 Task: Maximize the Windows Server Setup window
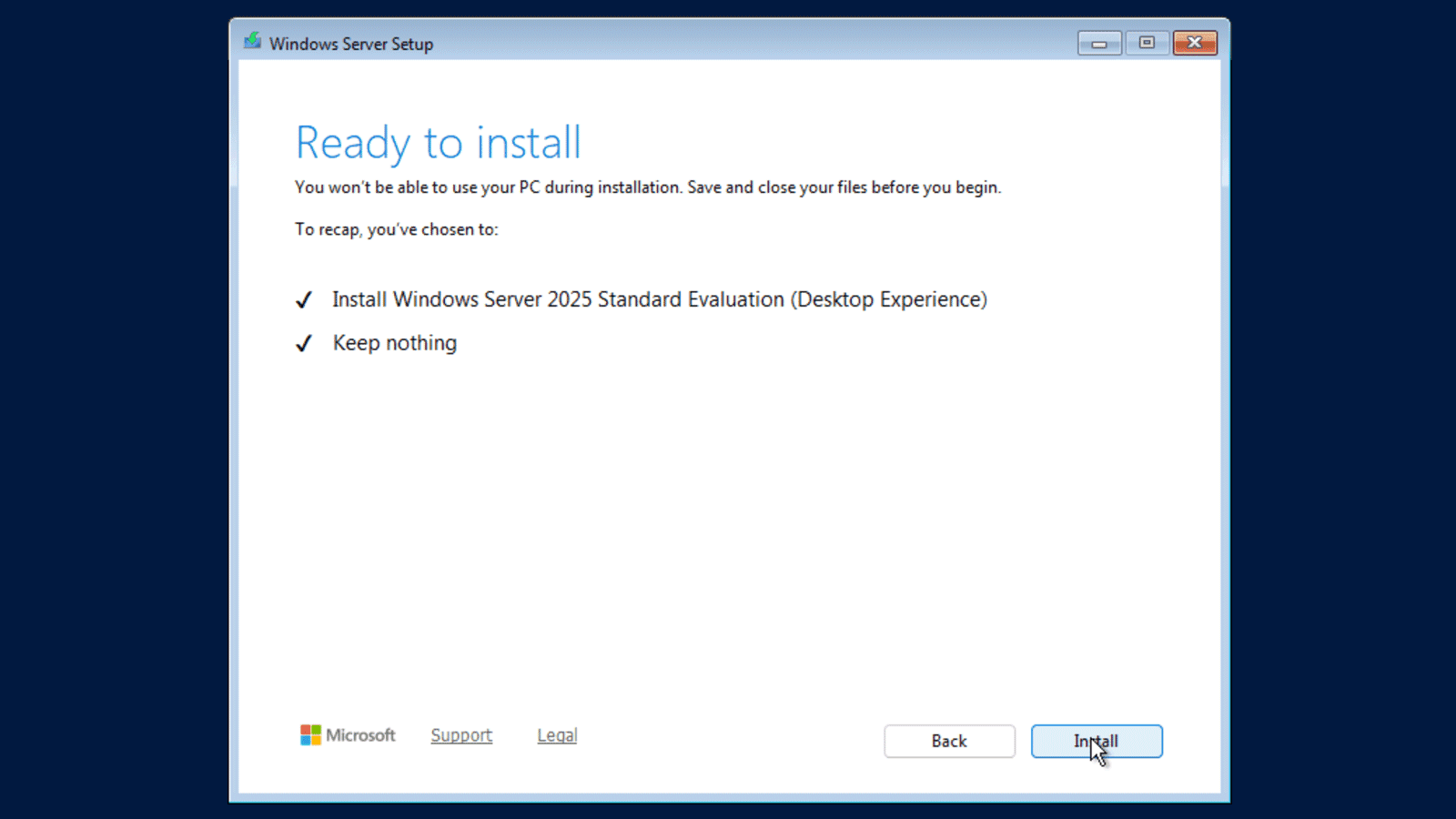(x=1147, y=43)
